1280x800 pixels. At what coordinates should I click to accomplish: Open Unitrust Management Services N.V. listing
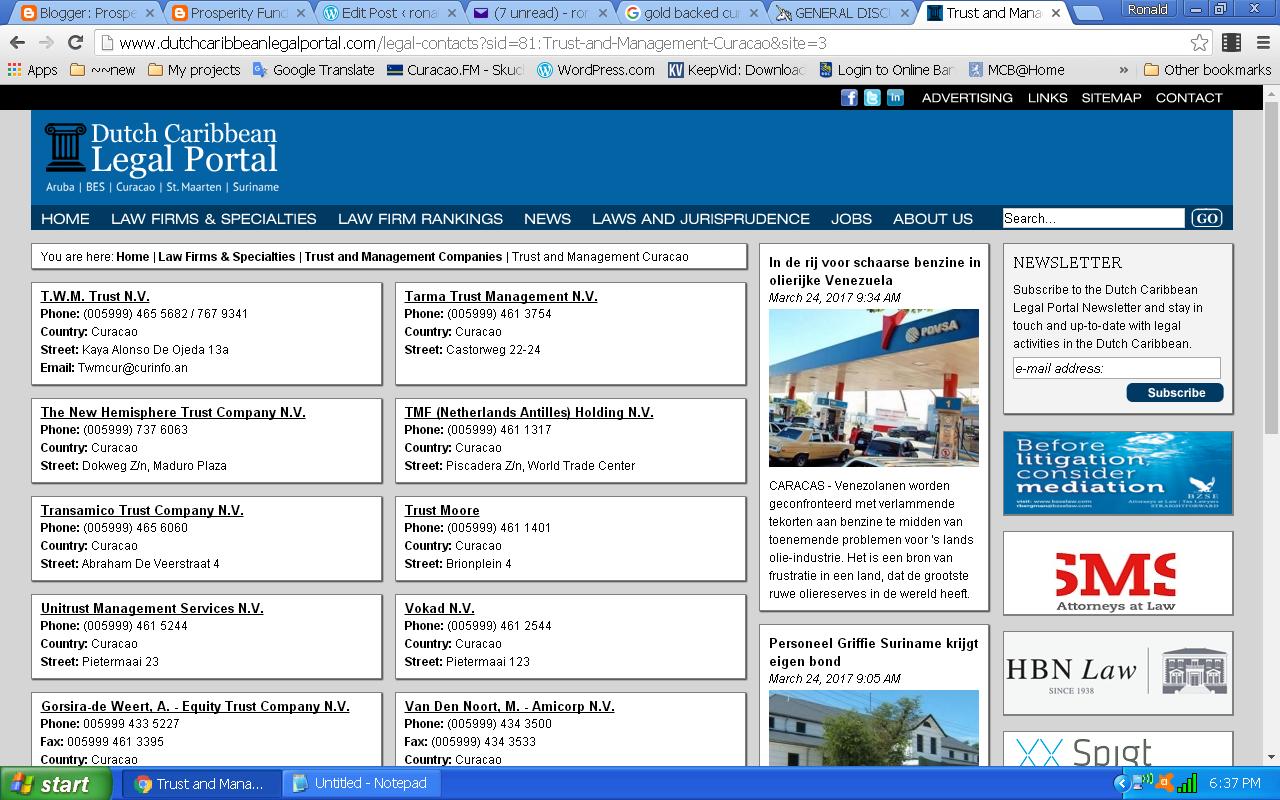tap(152, 608)
